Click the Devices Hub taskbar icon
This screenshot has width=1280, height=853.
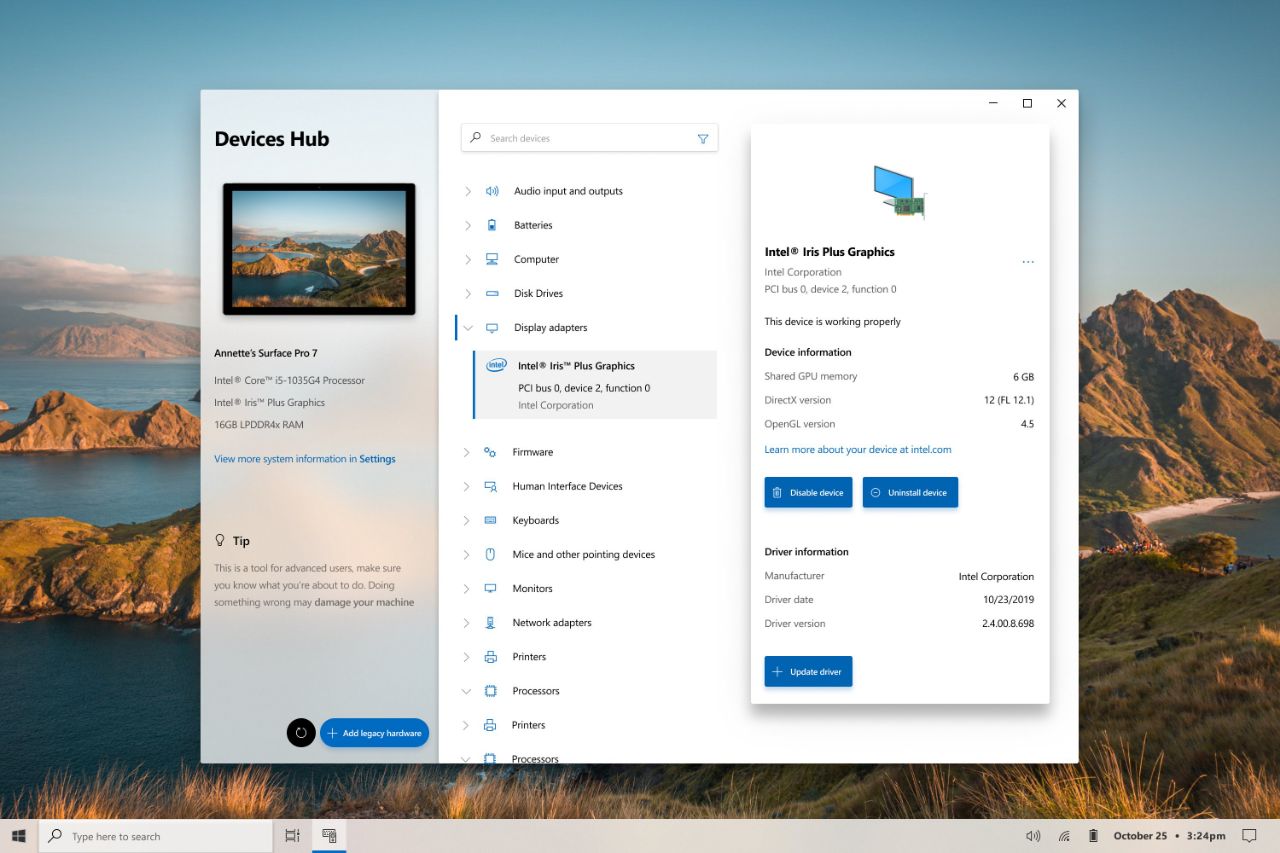point(329,836)
